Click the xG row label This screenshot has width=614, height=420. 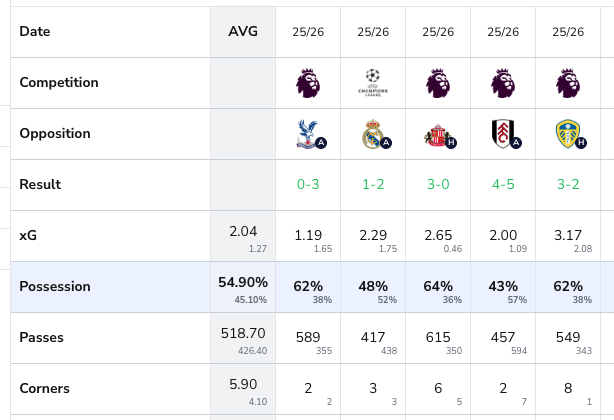(29, 236)
